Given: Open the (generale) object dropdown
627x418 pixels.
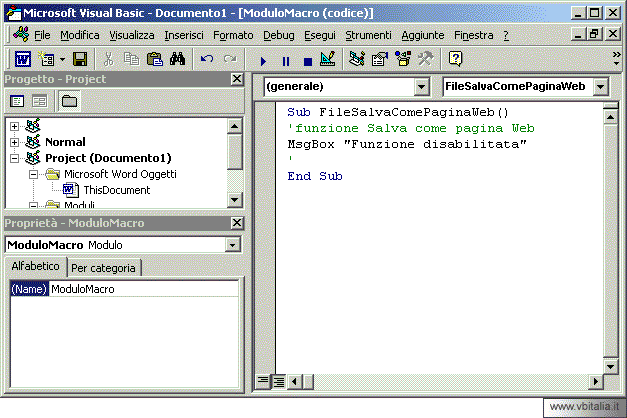Looking at the screenshot, I should [421, 86].
